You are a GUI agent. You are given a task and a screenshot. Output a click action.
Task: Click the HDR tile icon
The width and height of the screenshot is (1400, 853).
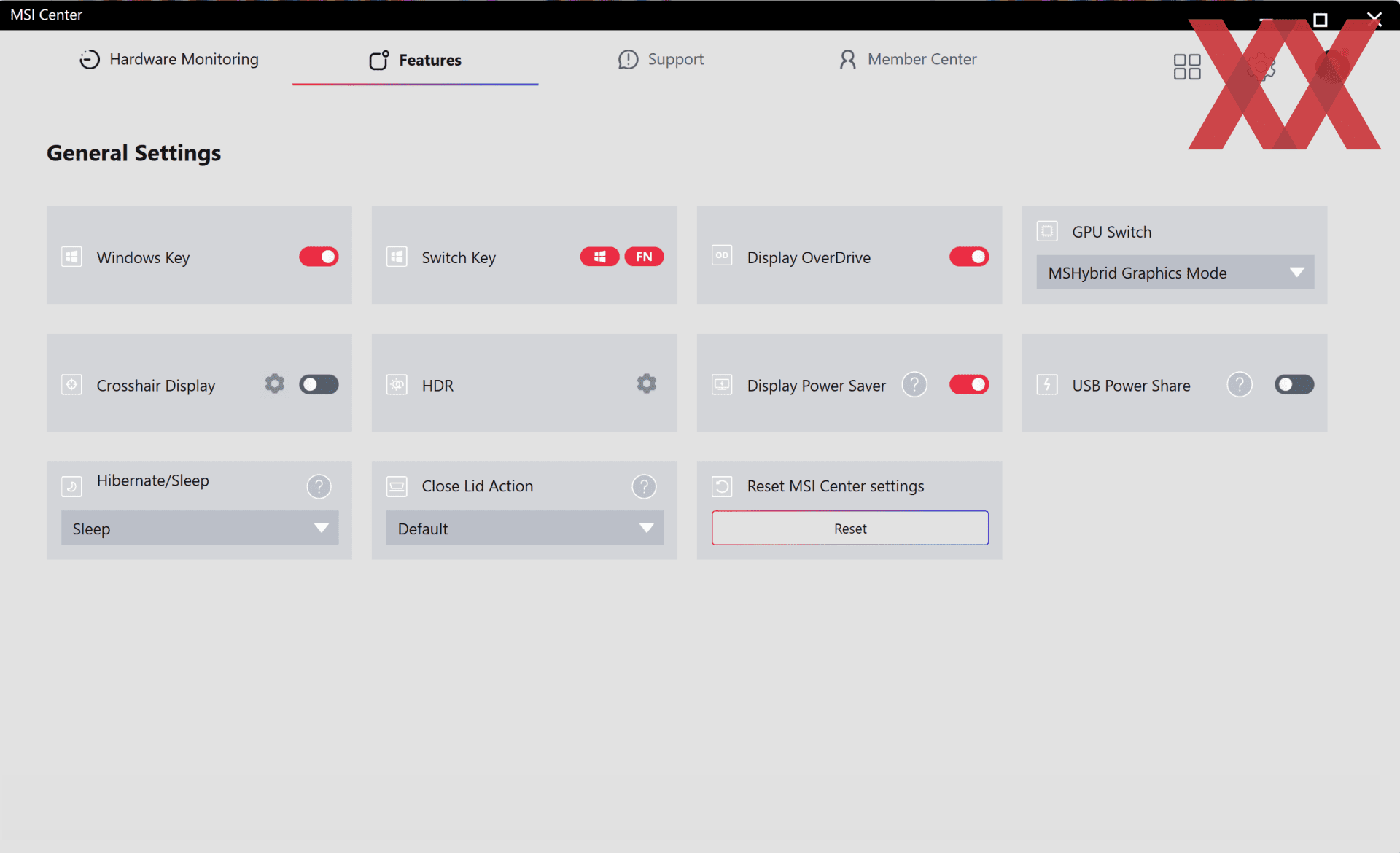click(x=397, y=384)
